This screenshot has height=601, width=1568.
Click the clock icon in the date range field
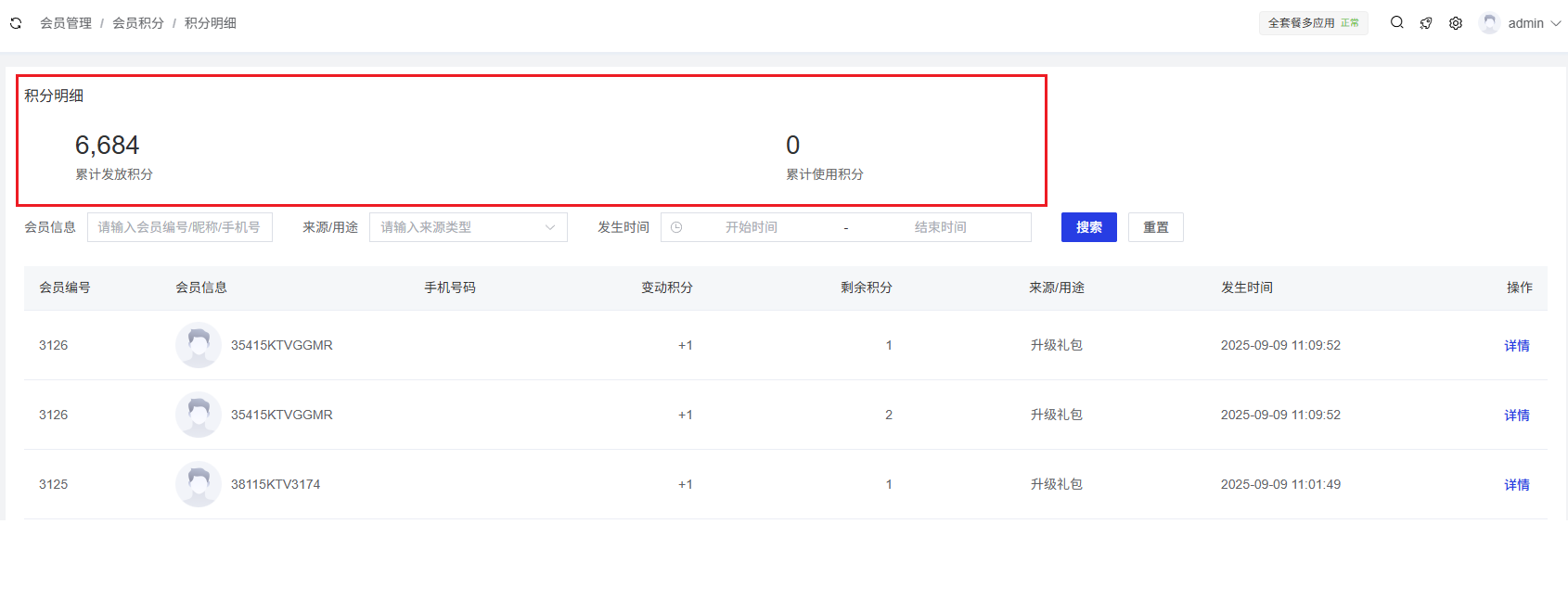click(676, 227)
